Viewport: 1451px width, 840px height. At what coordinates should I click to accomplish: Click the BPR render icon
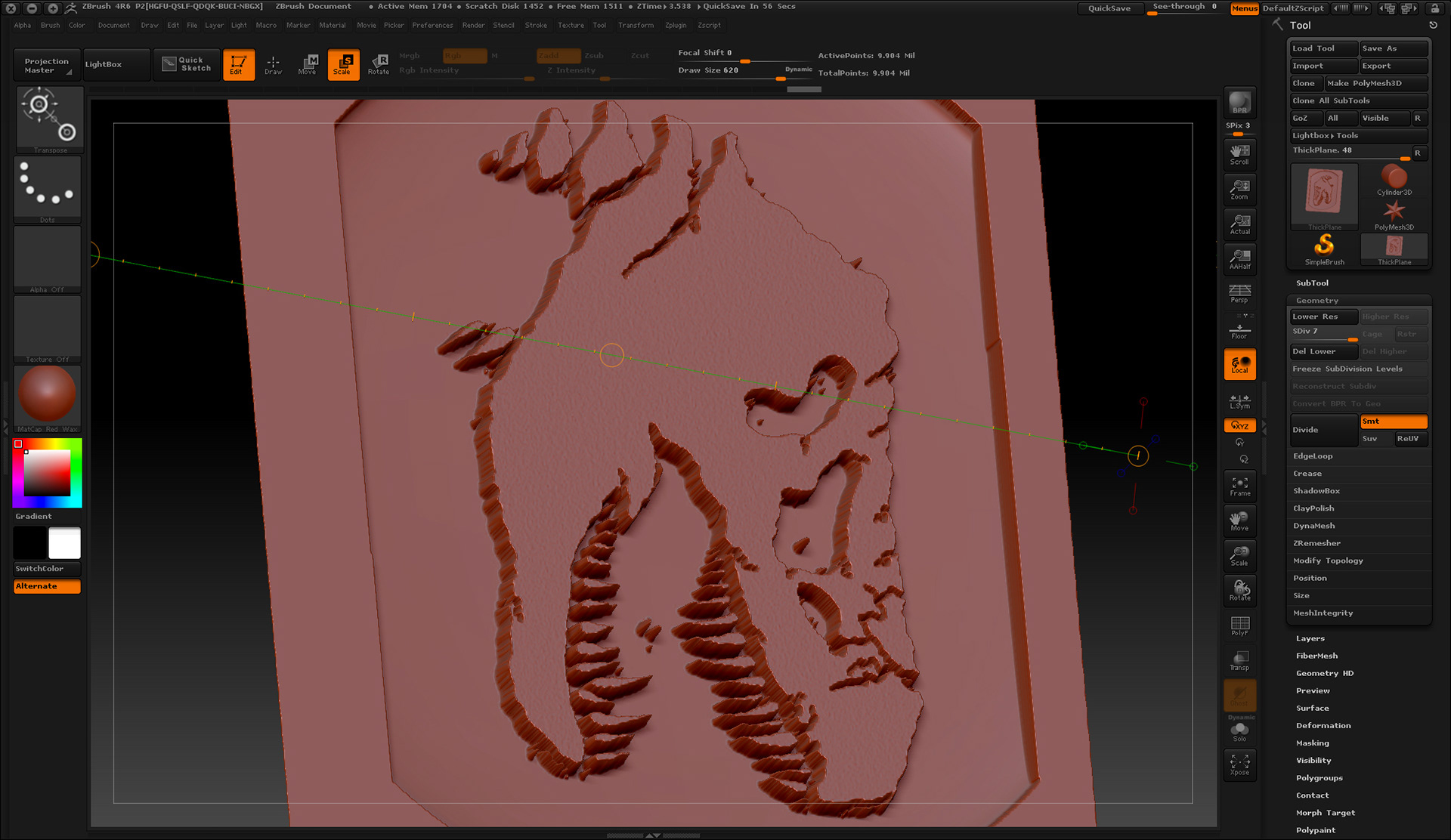1239,102
